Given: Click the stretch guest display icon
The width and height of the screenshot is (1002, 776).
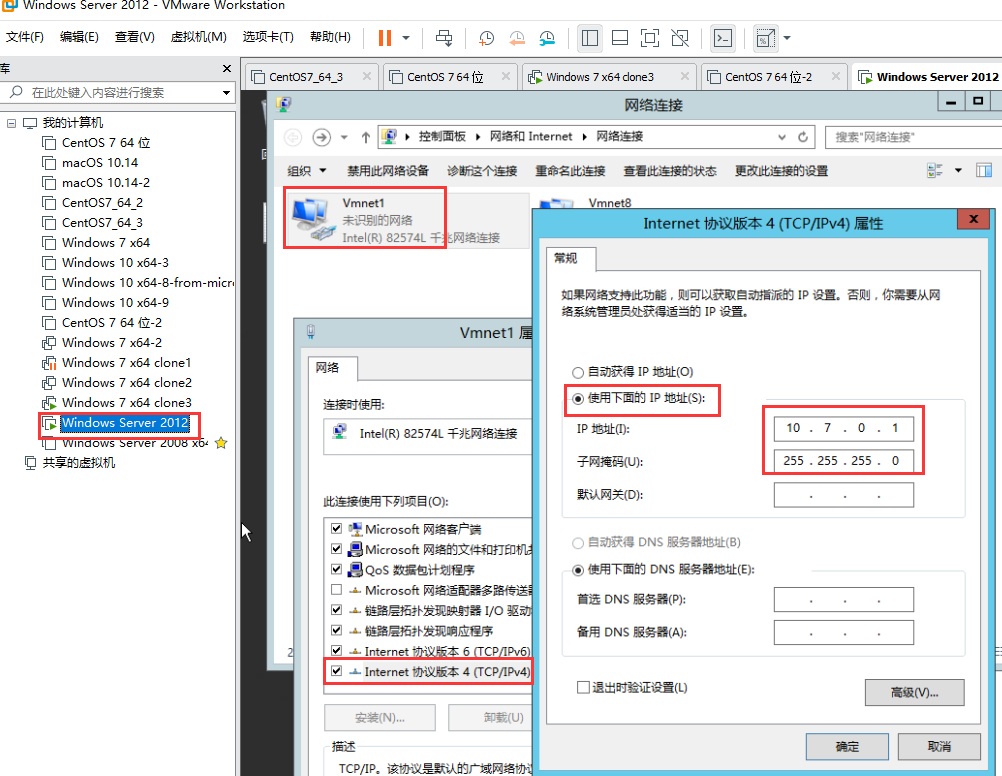Looking at the screenshot, I should (x=765, y=38).
